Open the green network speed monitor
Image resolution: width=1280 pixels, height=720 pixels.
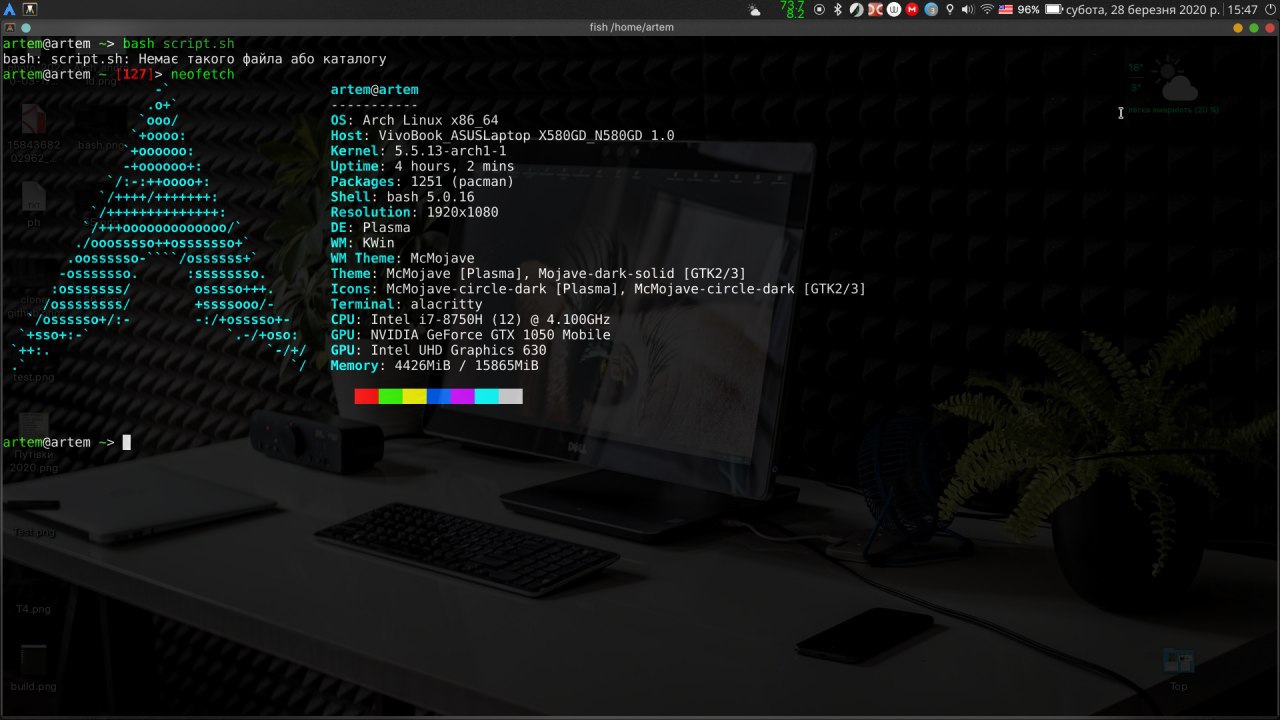(x=794, y=9)
